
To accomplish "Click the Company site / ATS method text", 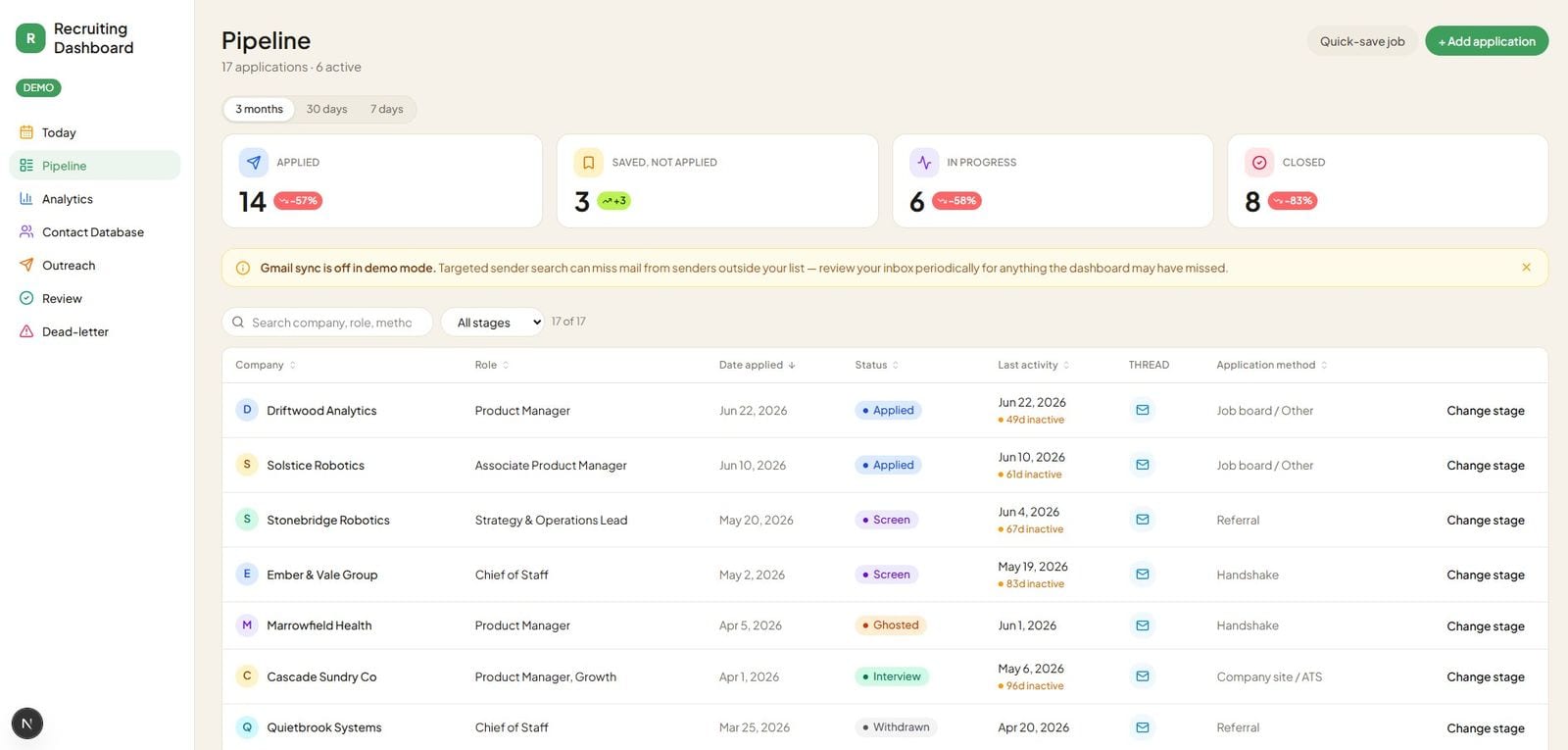I will coord(1269,677).
